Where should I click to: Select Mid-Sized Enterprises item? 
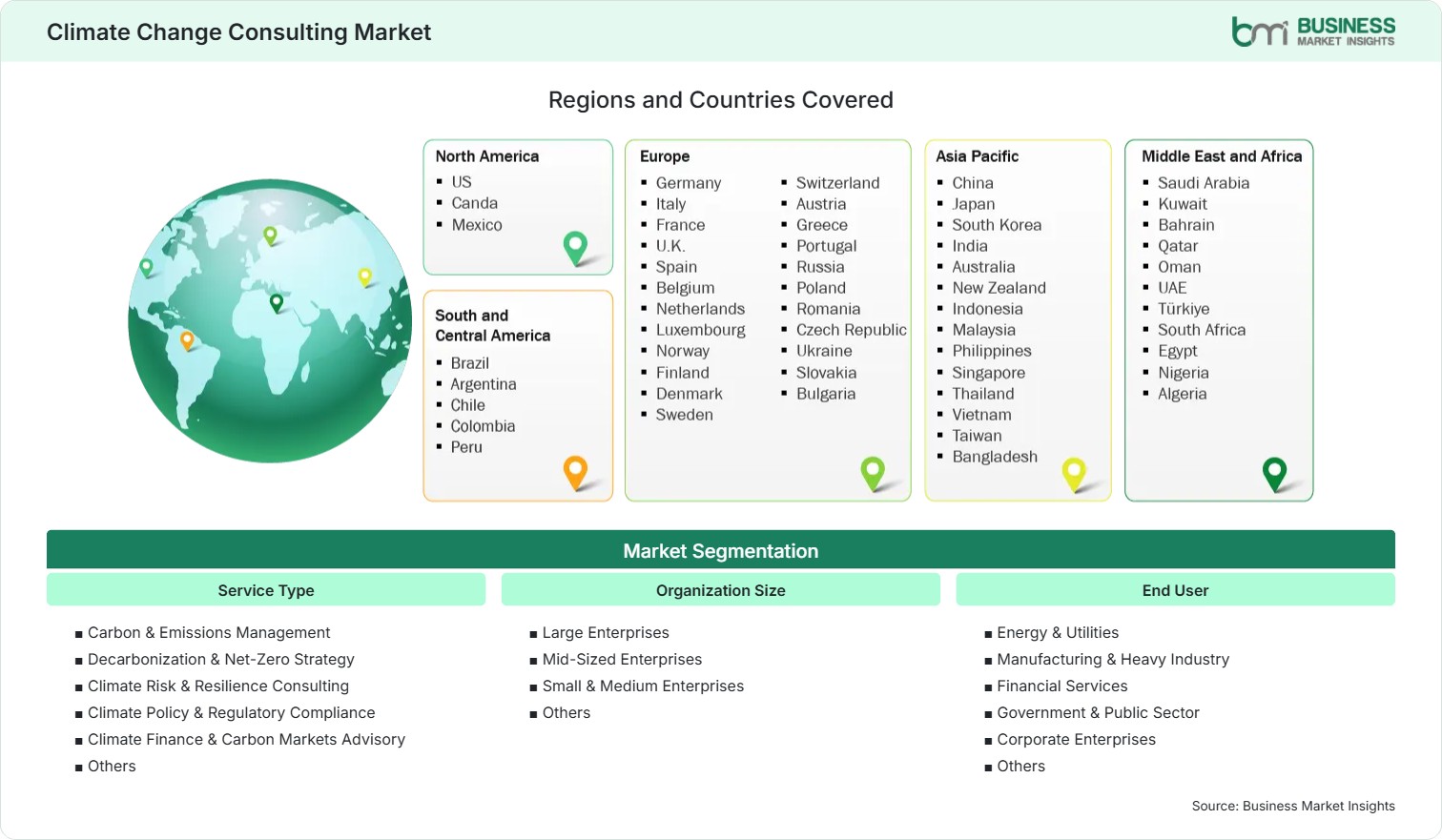(622, 659)
